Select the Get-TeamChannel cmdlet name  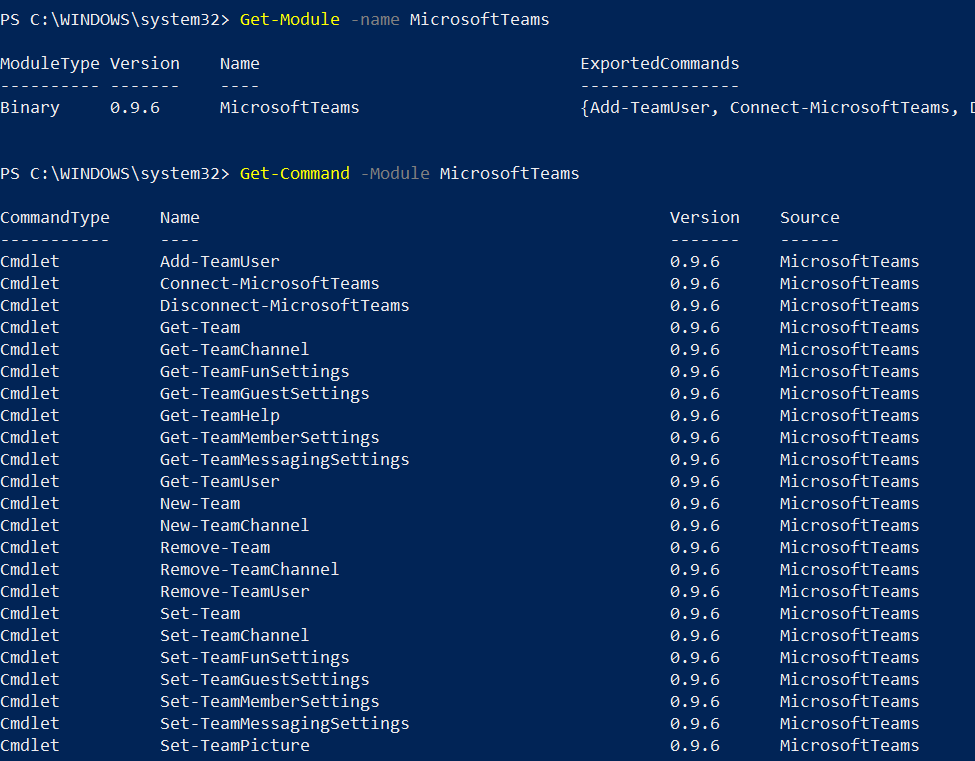234,349
